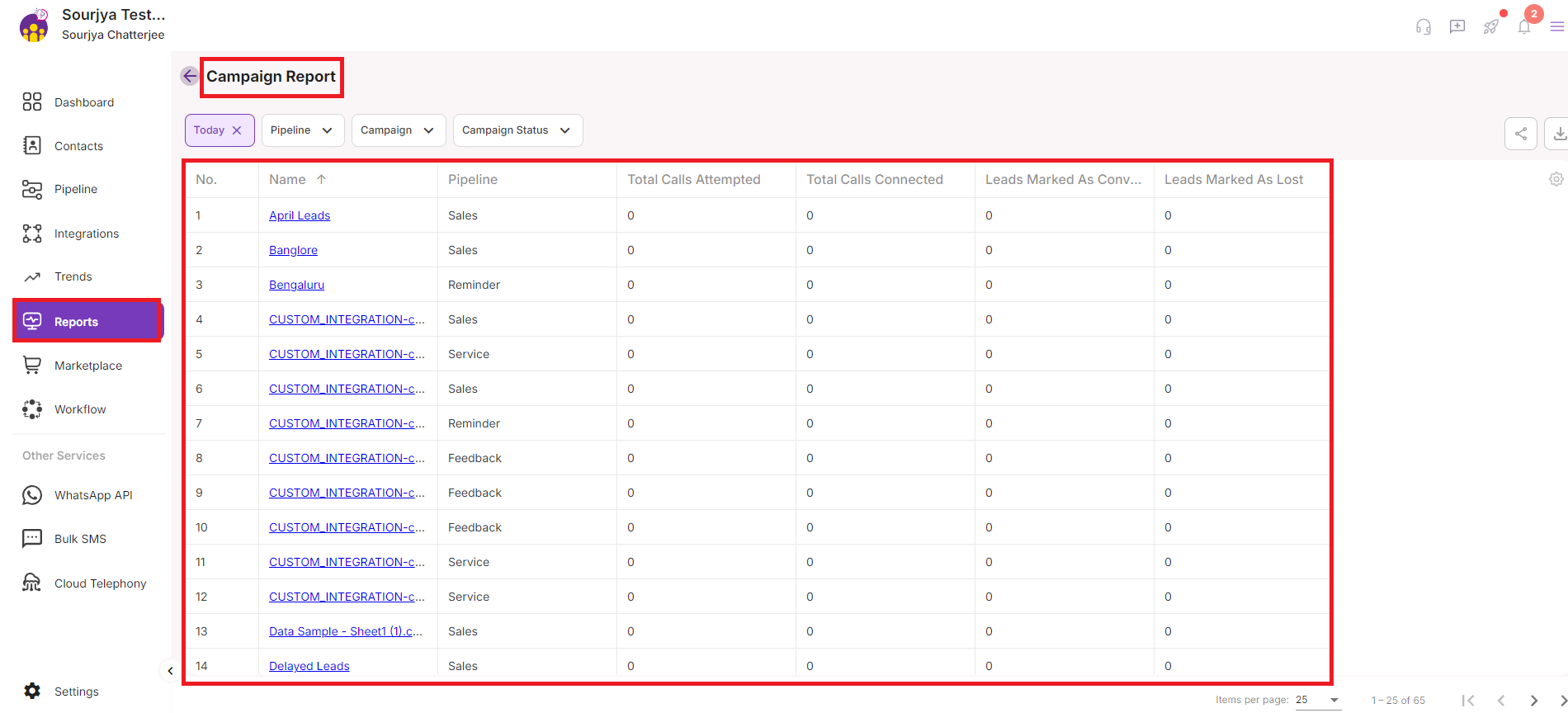Open Dashboard from the sidebar
The image size is (1568, 713).
83,102
